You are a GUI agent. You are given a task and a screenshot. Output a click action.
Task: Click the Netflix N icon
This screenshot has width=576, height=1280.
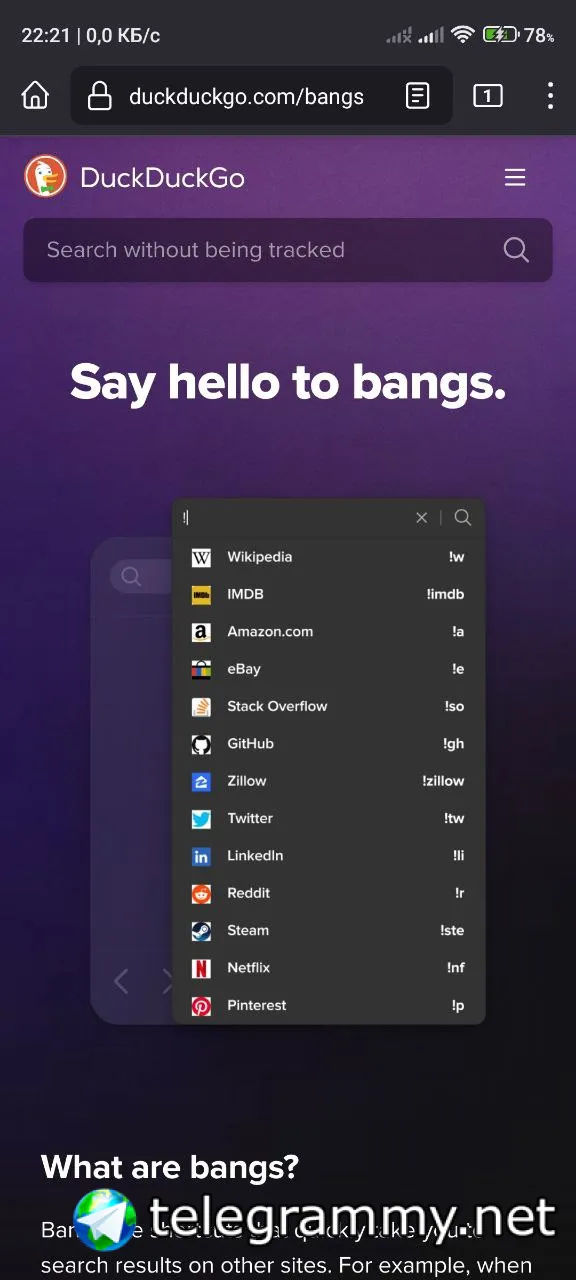201,968
